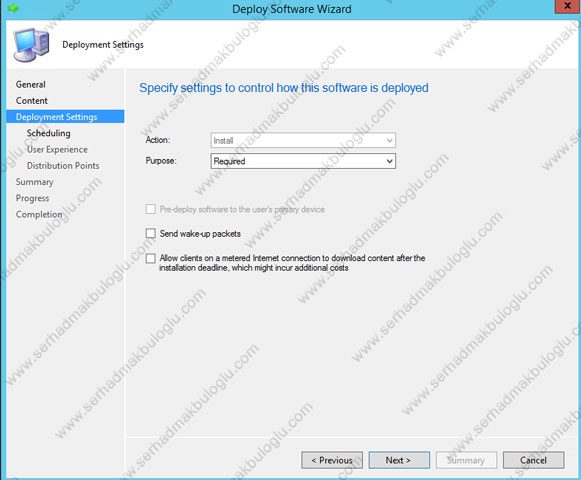Jump to the Scheduling step
The image size is (581, 480).
pyautogui.click(x=49, y=133)
